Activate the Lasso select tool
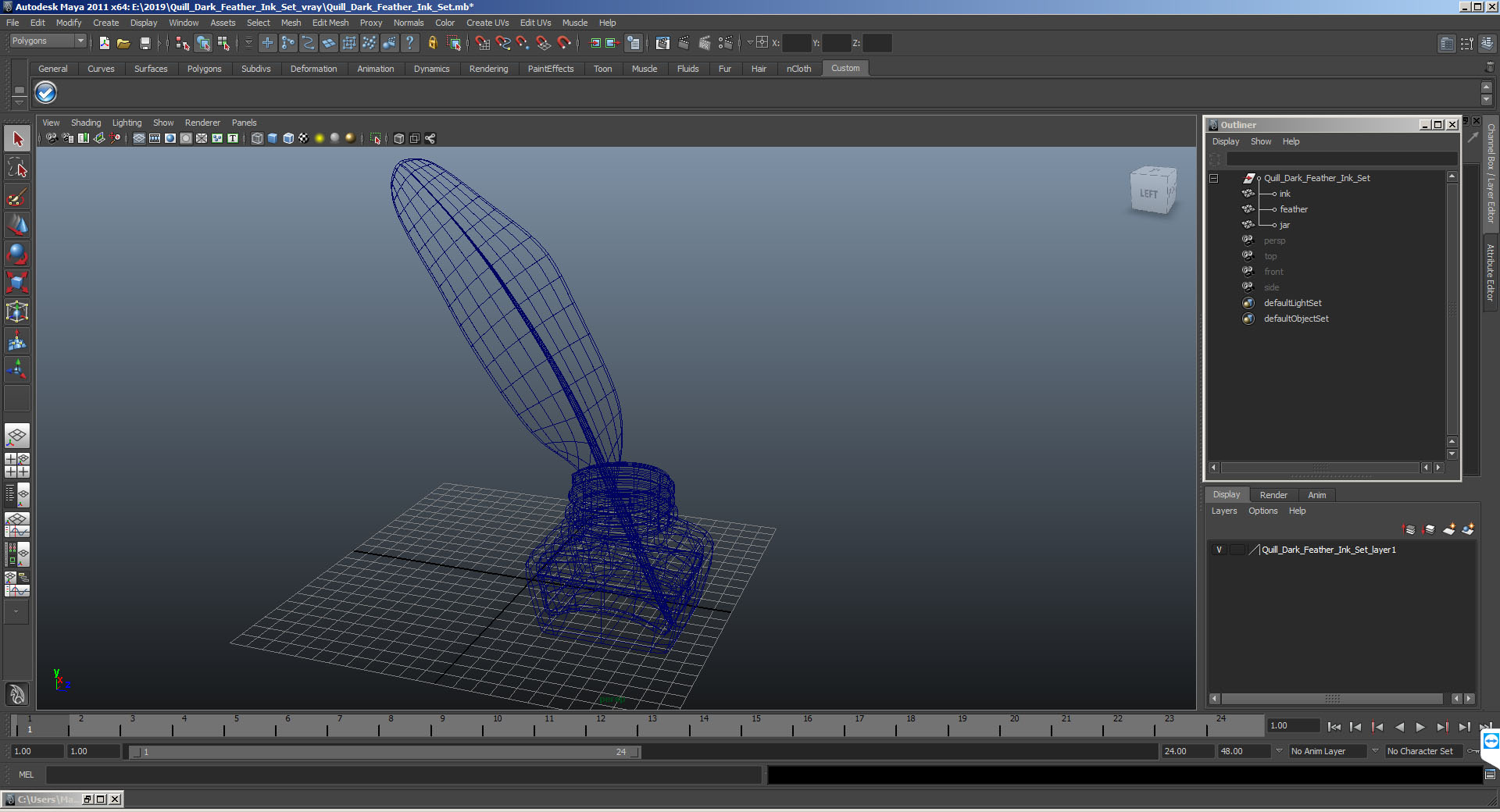The height and width of the screenshot is (812, 1500). coord(17,168)
